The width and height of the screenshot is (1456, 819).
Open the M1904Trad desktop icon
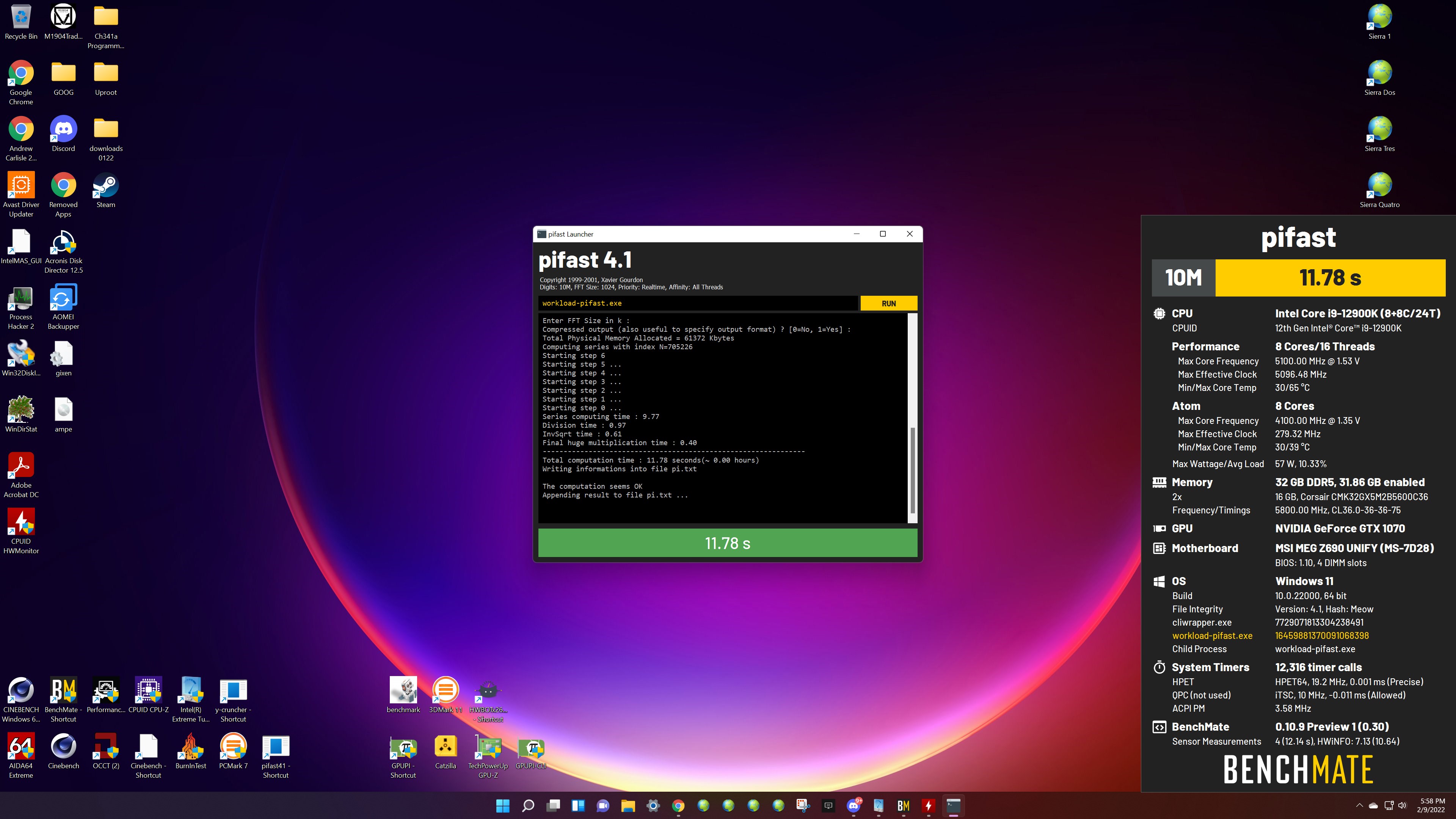point(63,23)
